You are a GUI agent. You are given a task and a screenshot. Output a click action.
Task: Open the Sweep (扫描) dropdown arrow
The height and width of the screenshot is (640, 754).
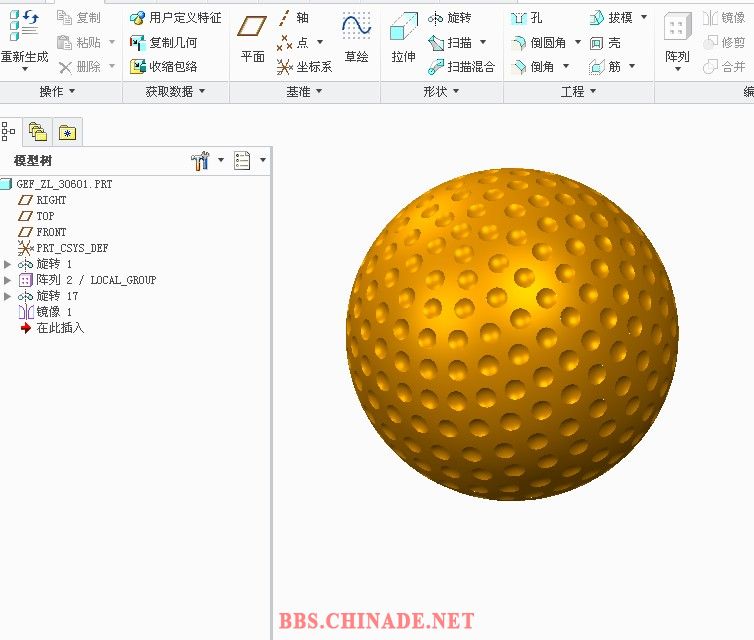click(483, 42)
